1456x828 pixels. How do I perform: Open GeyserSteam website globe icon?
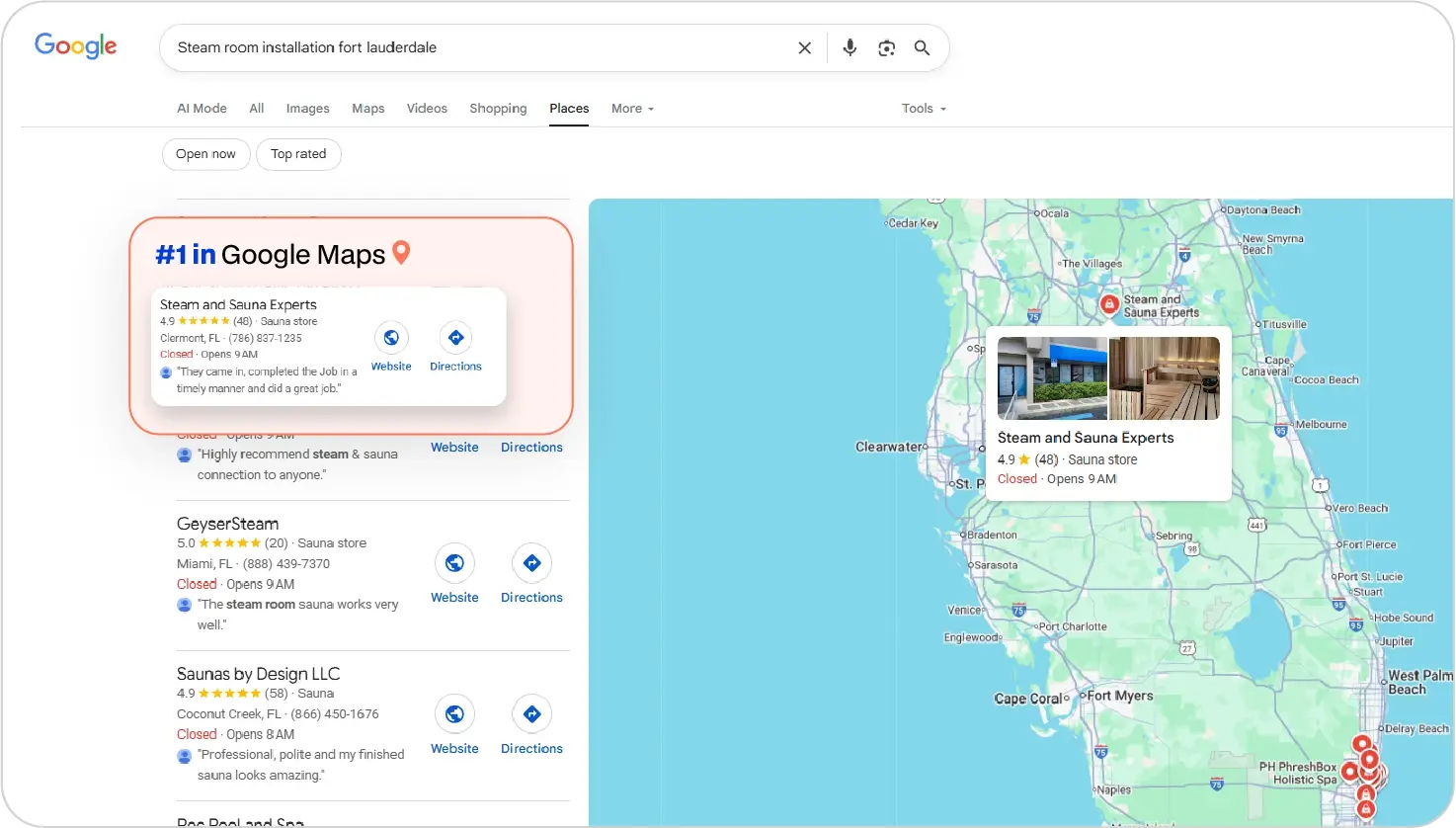pyautogui.click(x=454, y=563)
